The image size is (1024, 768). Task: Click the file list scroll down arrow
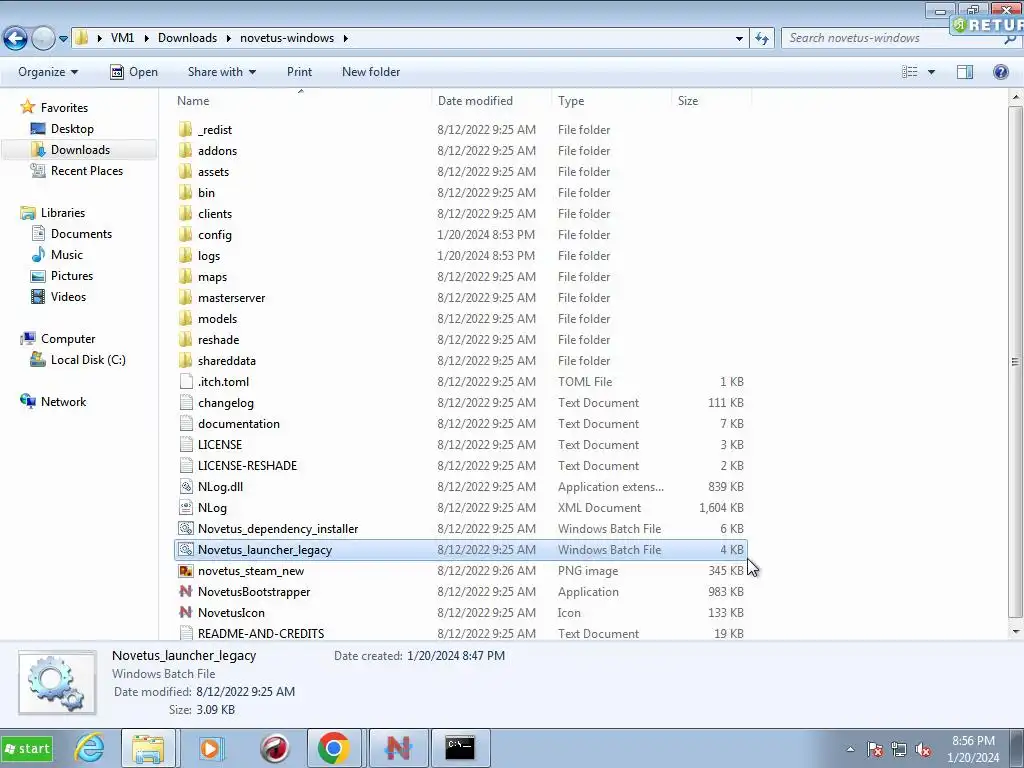click(x=1016, y=632)
